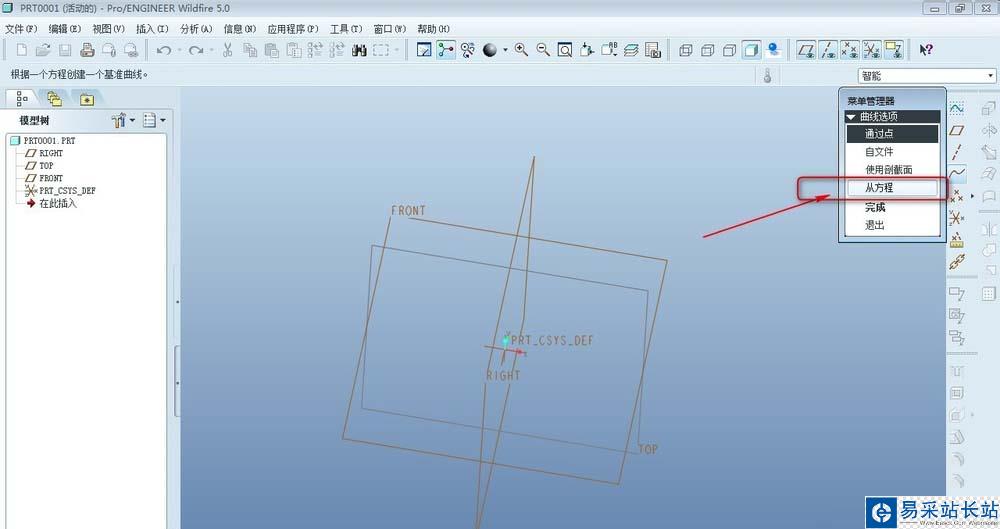
Task: Expand the datum point flyout arrow
Action: pyautogui.click(x=973, y=196)
